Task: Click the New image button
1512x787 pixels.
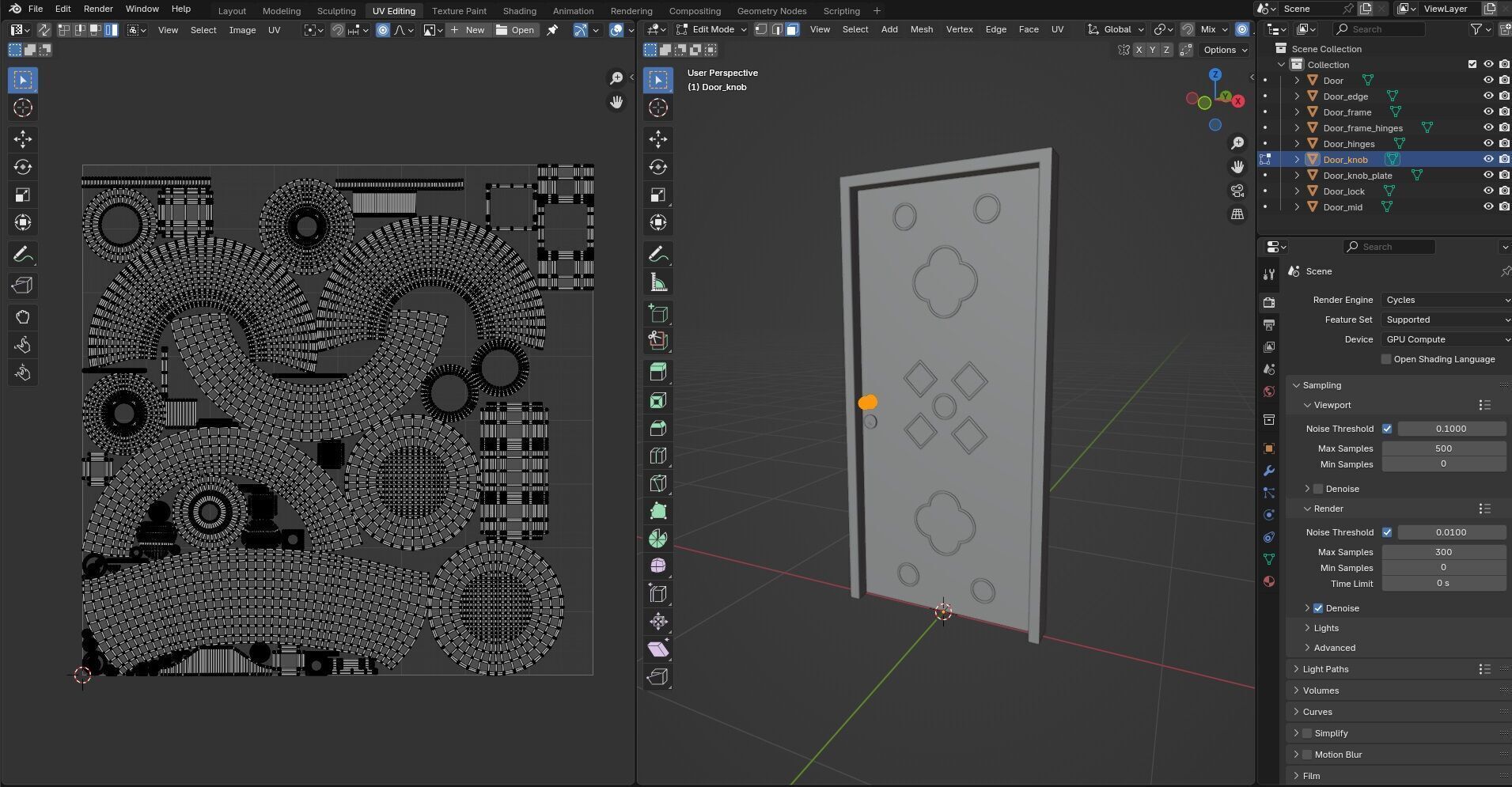Action: click(468, 30)
